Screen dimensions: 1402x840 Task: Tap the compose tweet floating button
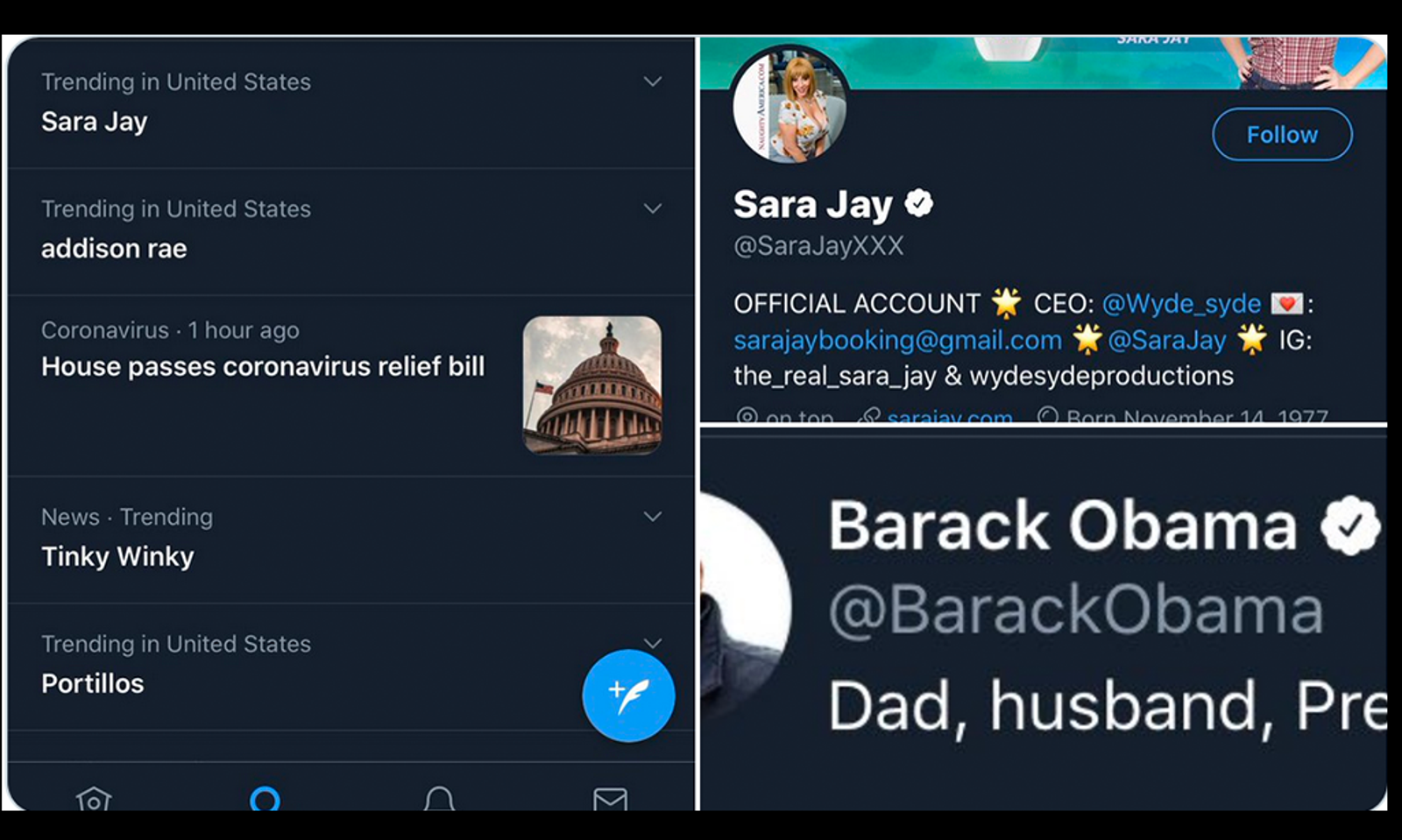tap(628, 695)
